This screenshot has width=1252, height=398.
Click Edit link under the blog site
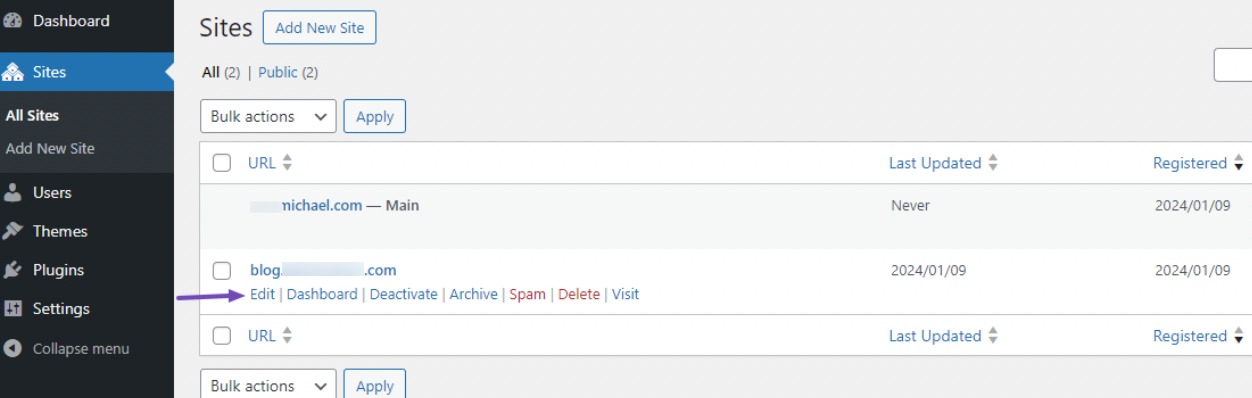click(262, 294)
